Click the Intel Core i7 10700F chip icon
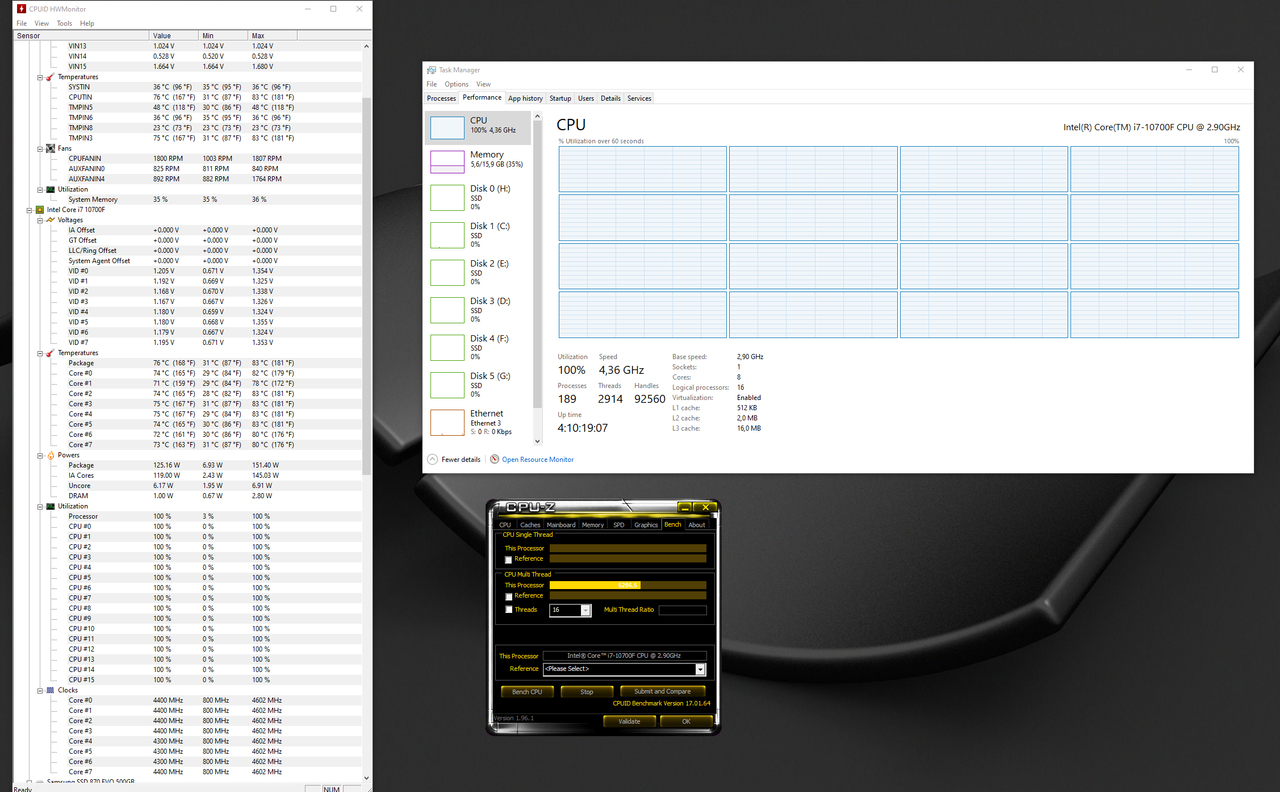Viewport: 1280px width, 792px height. point(39,210)
